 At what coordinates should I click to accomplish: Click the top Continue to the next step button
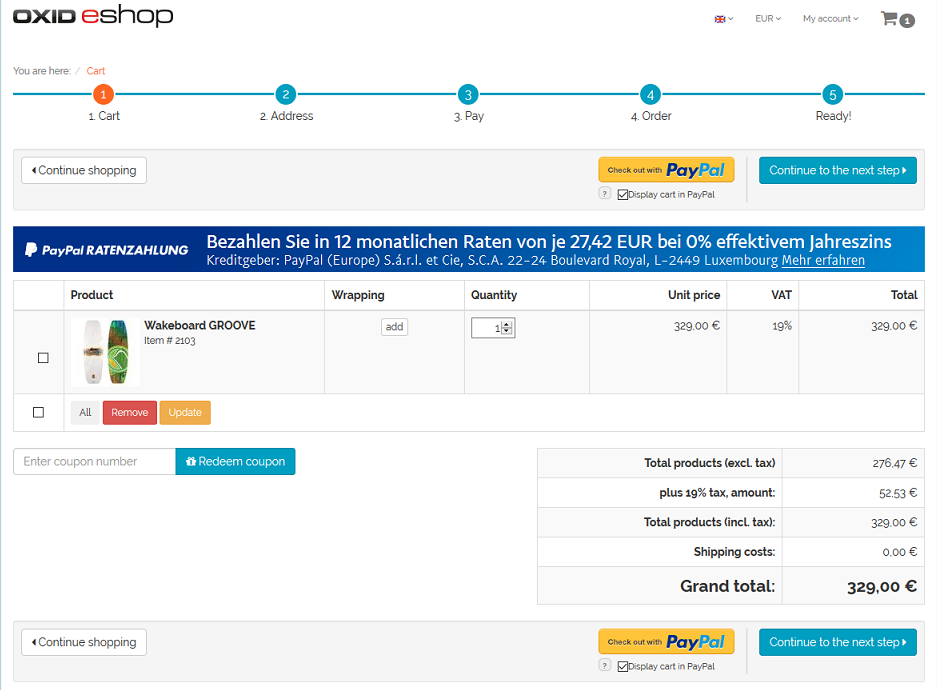pyautogui.click(x=838, y=170)
